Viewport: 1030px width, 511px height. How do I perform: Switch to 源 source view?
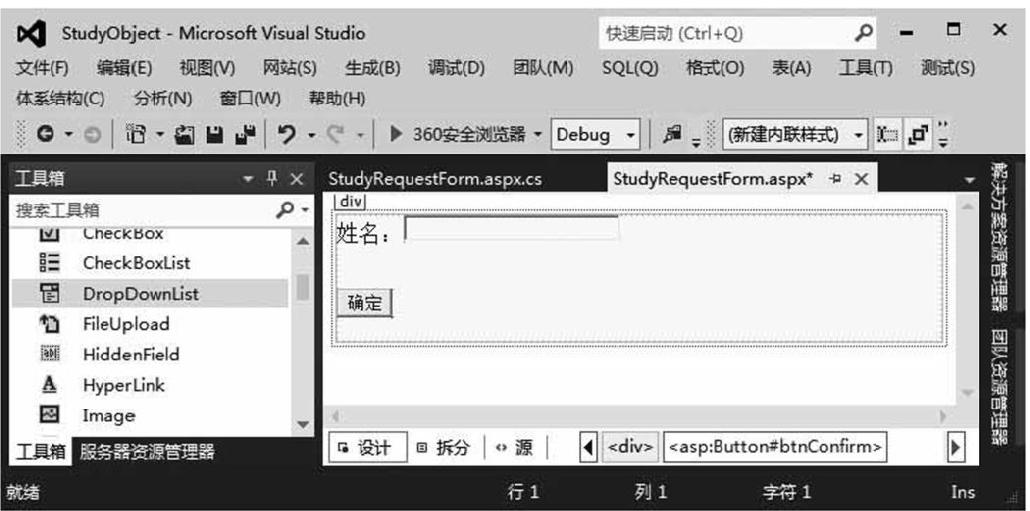[x=514, y=448]
